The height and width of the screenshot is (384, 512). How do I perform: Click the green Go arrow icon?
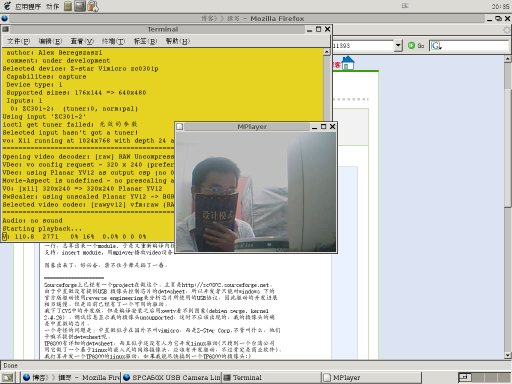(x=411, y=45)
